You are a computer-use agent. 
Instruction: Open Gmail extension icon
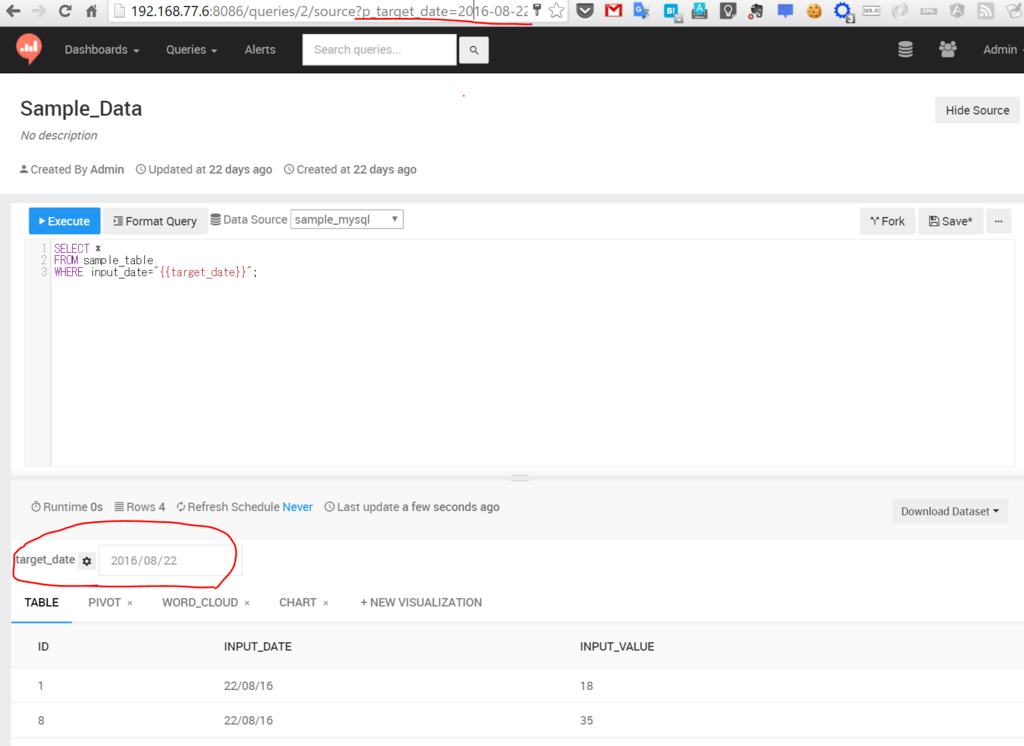coord(613,10)
